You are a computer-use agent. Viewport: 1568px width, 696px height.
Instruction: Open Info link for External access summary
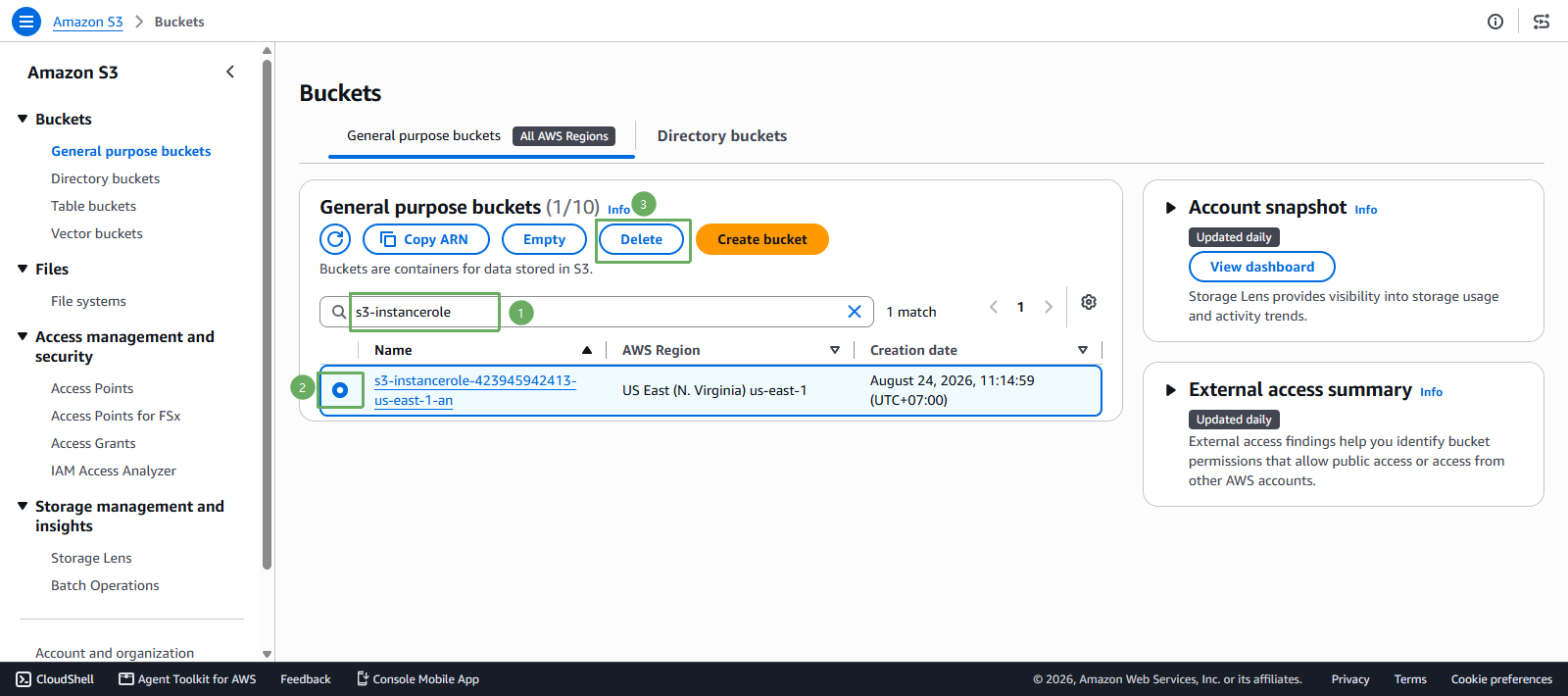coord(1431,392)
